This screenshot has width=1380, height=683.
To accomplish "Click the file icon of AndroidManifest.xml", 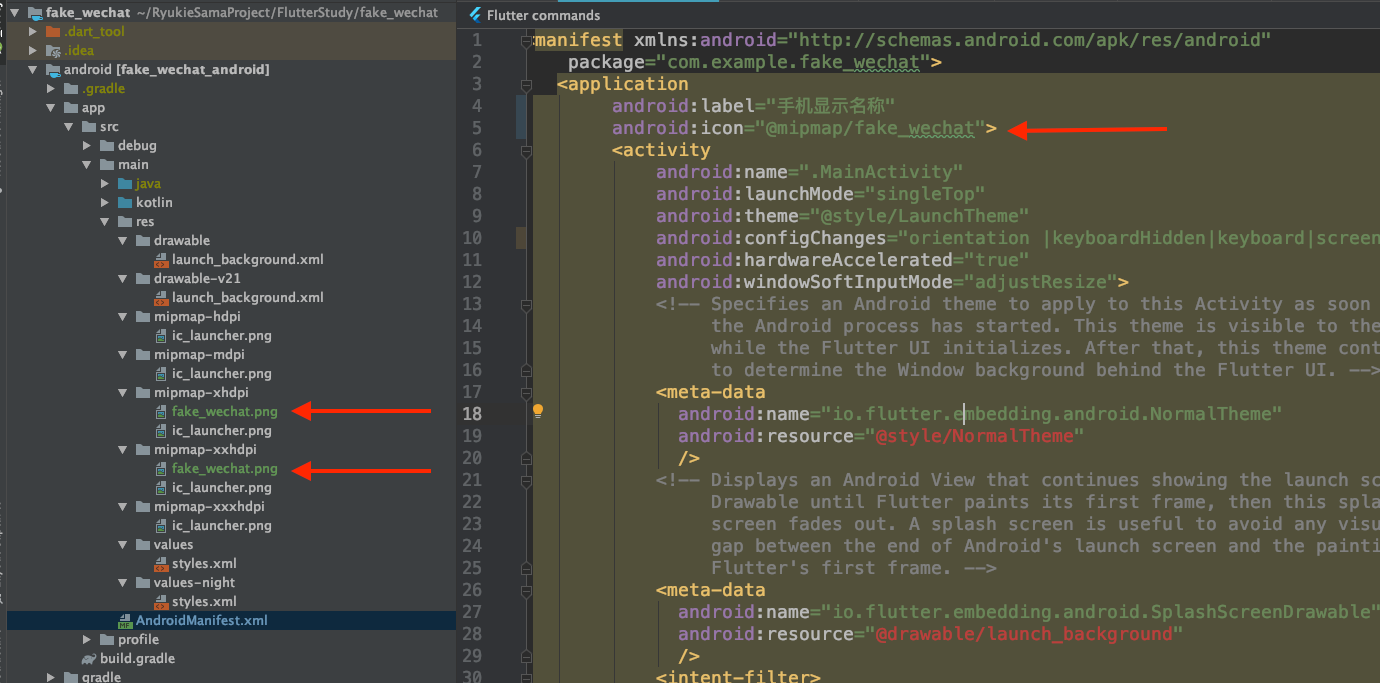I will [125, 621].
